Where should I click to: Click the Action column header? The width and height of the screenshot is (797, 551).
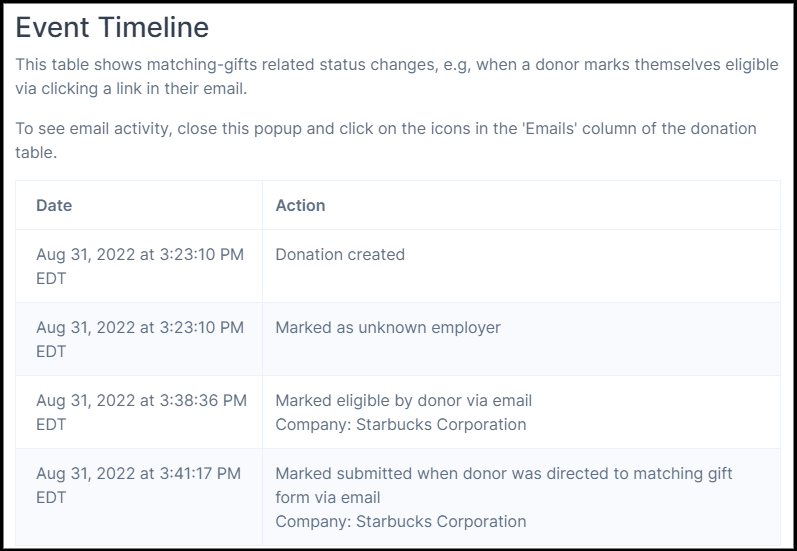click(300, 205)
